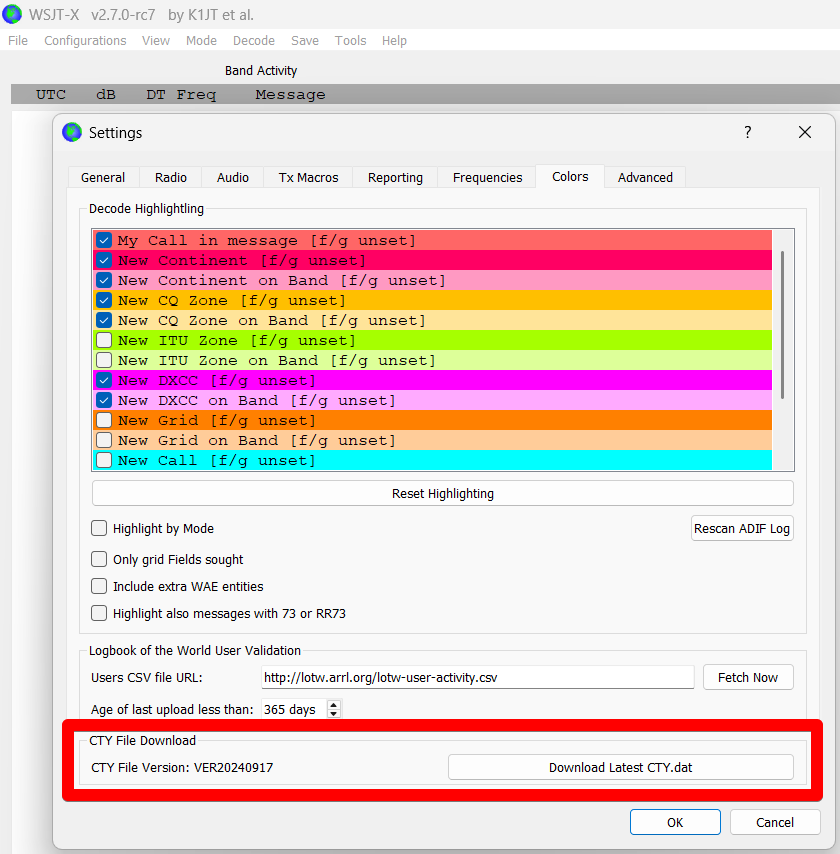
Task: Switch to the Reporting tab
Action: point(395,178)
